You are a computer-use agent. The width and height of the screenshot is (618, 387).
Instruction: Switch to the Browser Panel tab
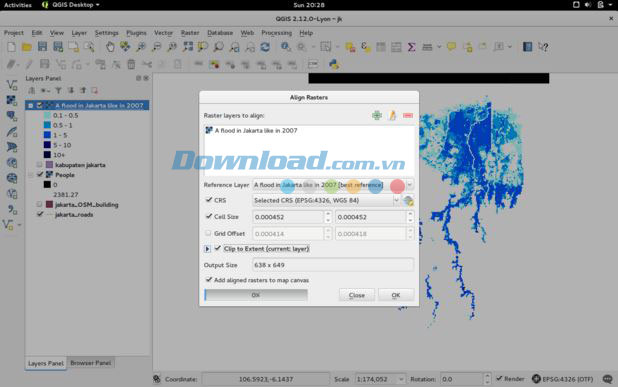[x=91, y=363]
